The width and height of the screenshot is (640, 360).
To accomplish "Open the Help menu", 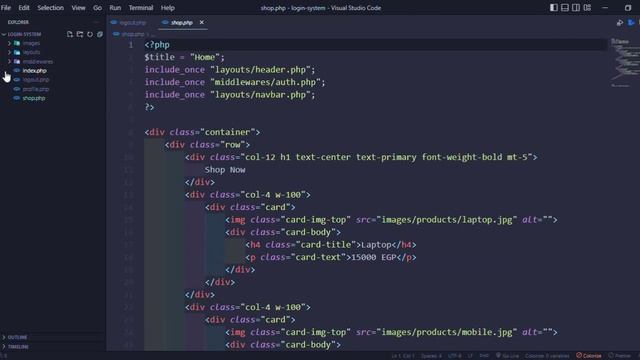I will click(167, 8).
